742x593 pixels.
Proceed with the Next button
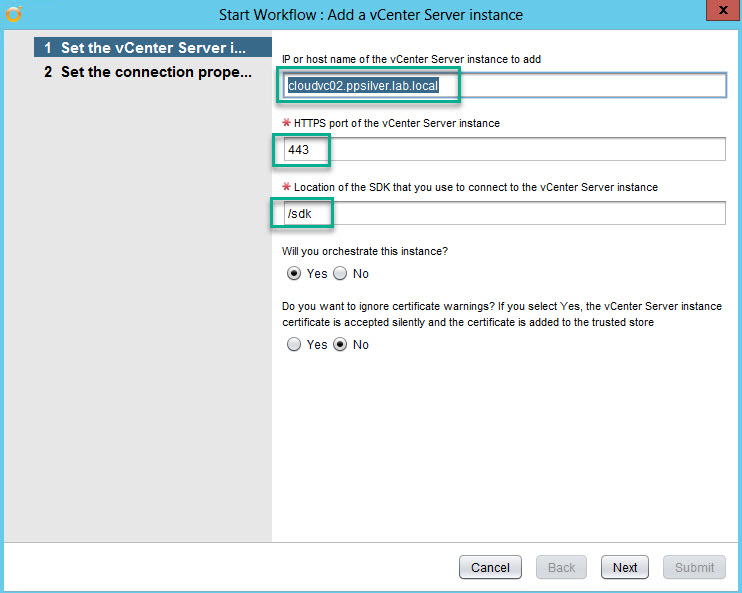click(x=625, y=567)
